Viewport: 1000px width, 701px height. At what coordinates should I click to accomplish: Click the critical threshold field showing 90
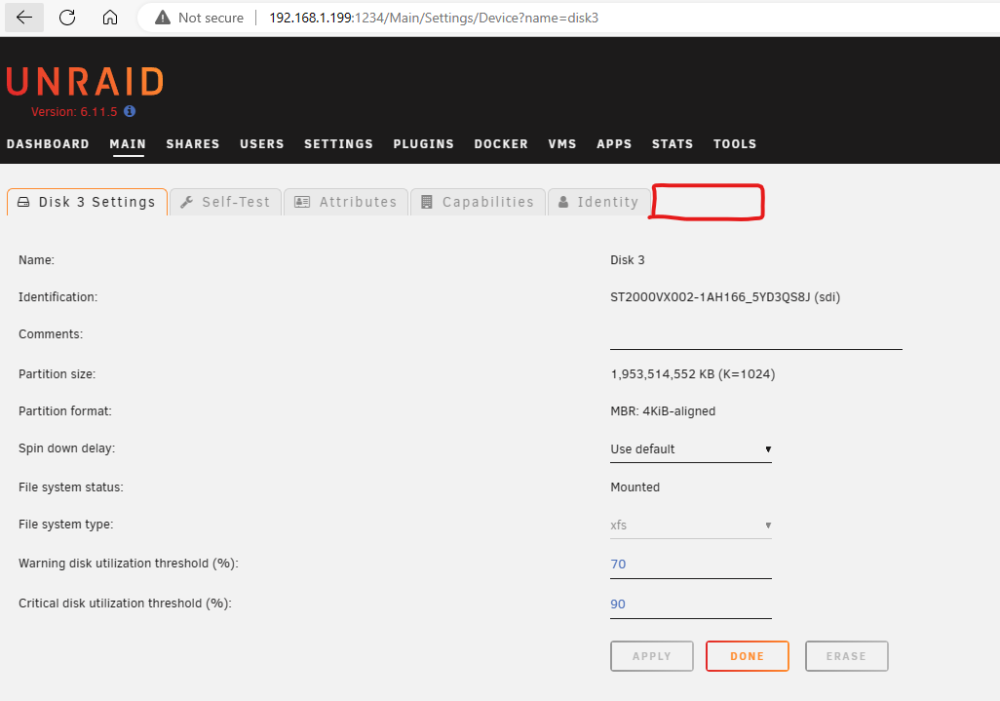691,604
